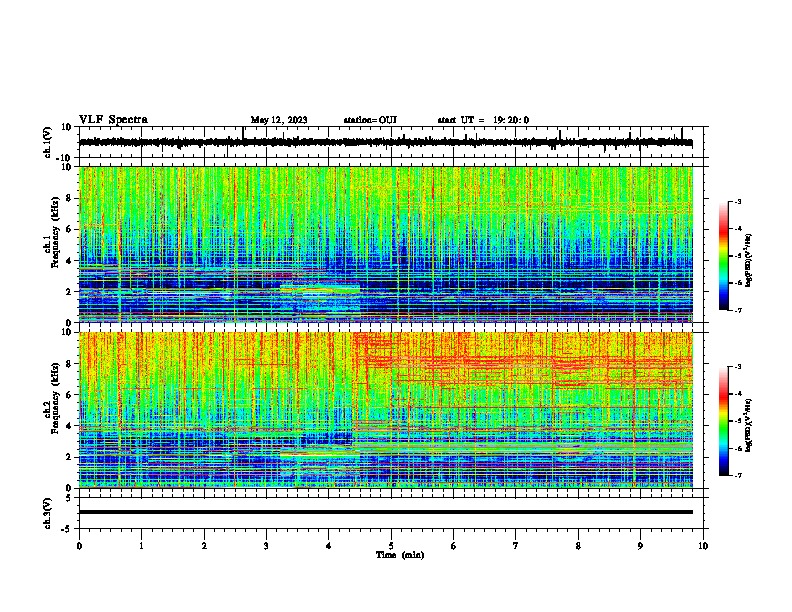Screen dimensions: 792x612
Task: Click the ch.2 spectrogram color scale bar
Action: coord(724,421)
